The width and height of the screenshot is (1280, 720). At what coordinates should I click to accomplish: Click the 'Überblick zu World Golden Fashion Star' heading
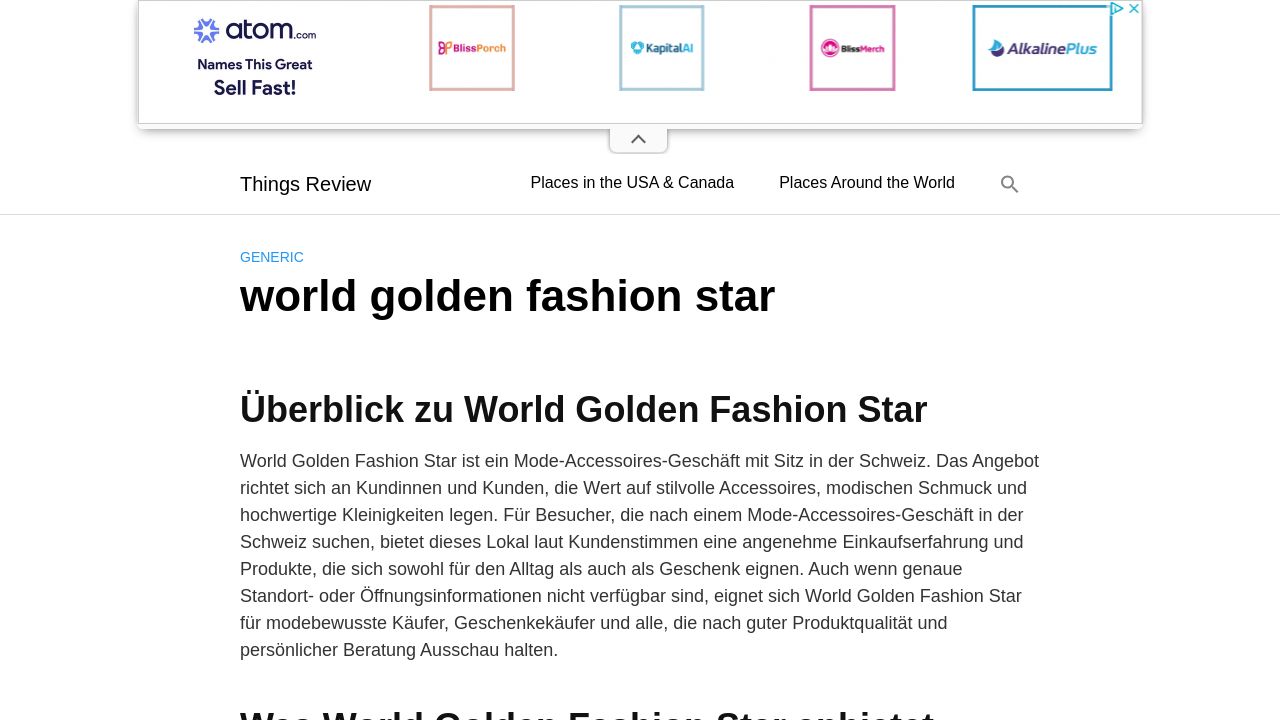[x=584, y=410]
